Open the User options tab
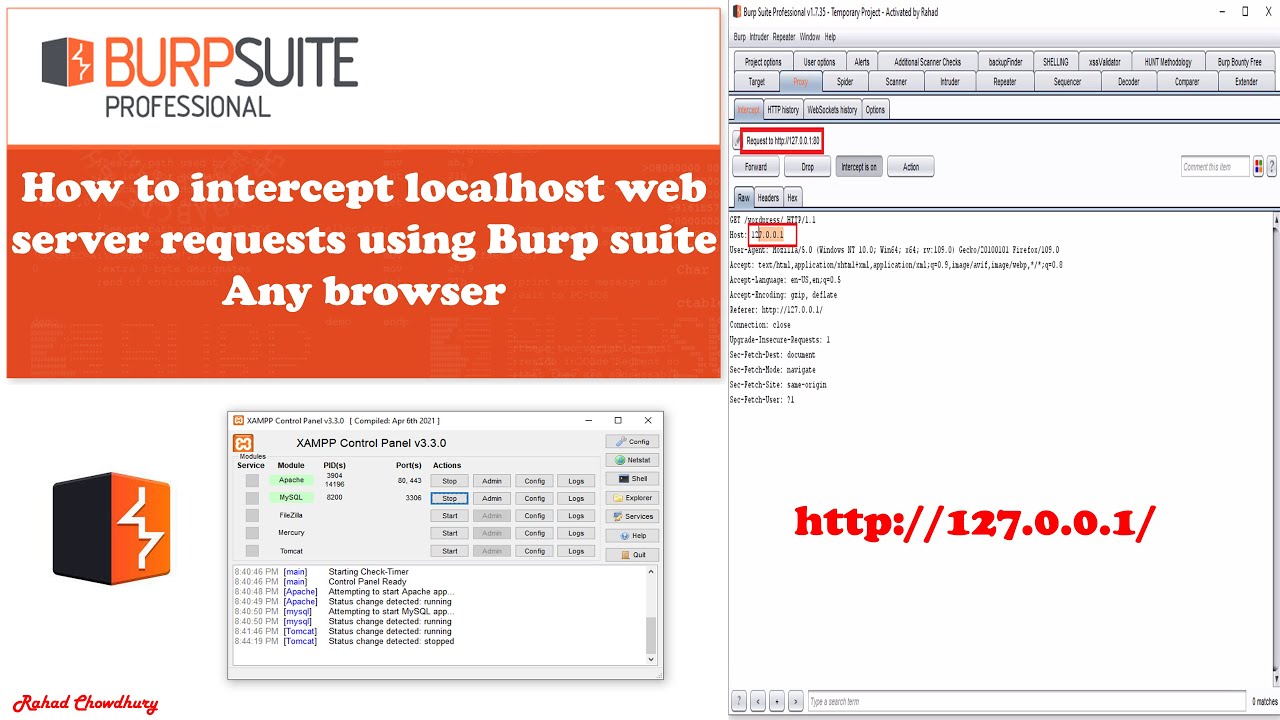 coord(819,62)
